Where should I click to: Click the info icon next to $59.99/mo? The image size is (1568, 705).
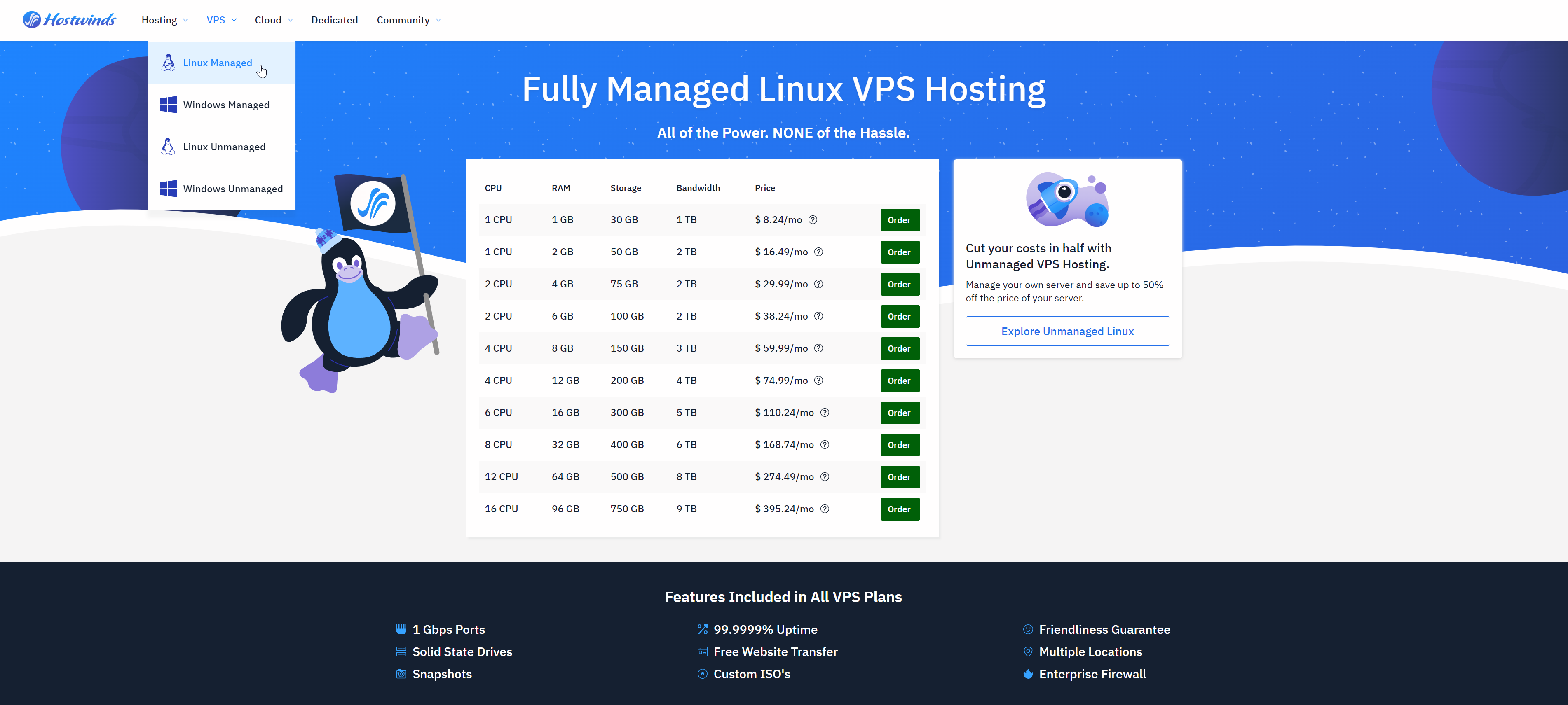[819, 348]
